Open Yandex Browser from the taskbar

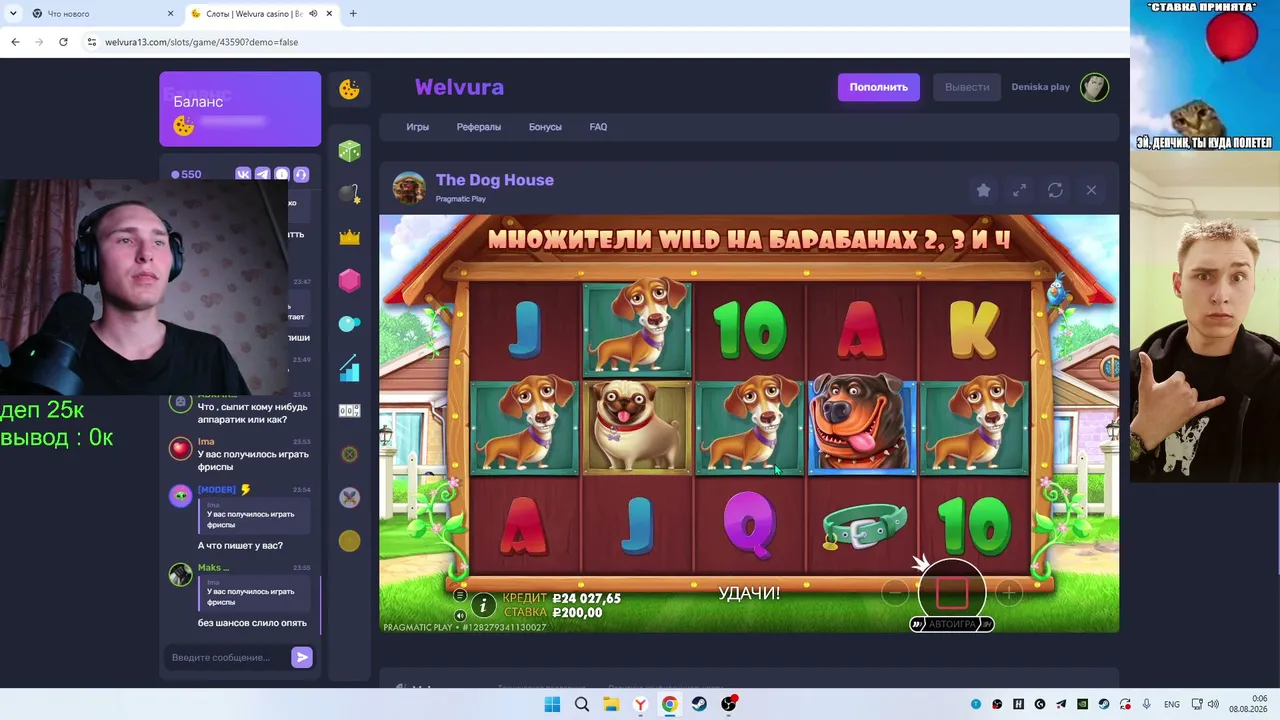[640, 704]
